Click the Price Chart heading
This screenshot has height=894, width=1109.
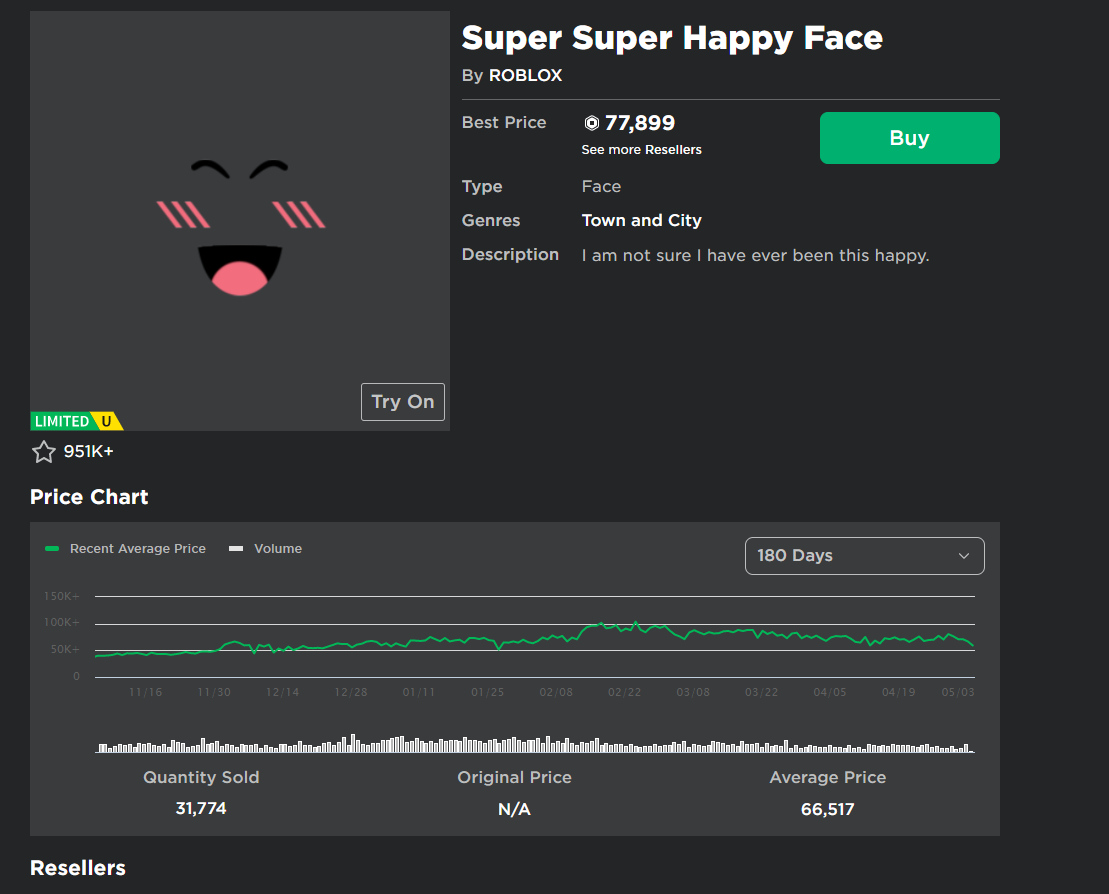point(89,497)
